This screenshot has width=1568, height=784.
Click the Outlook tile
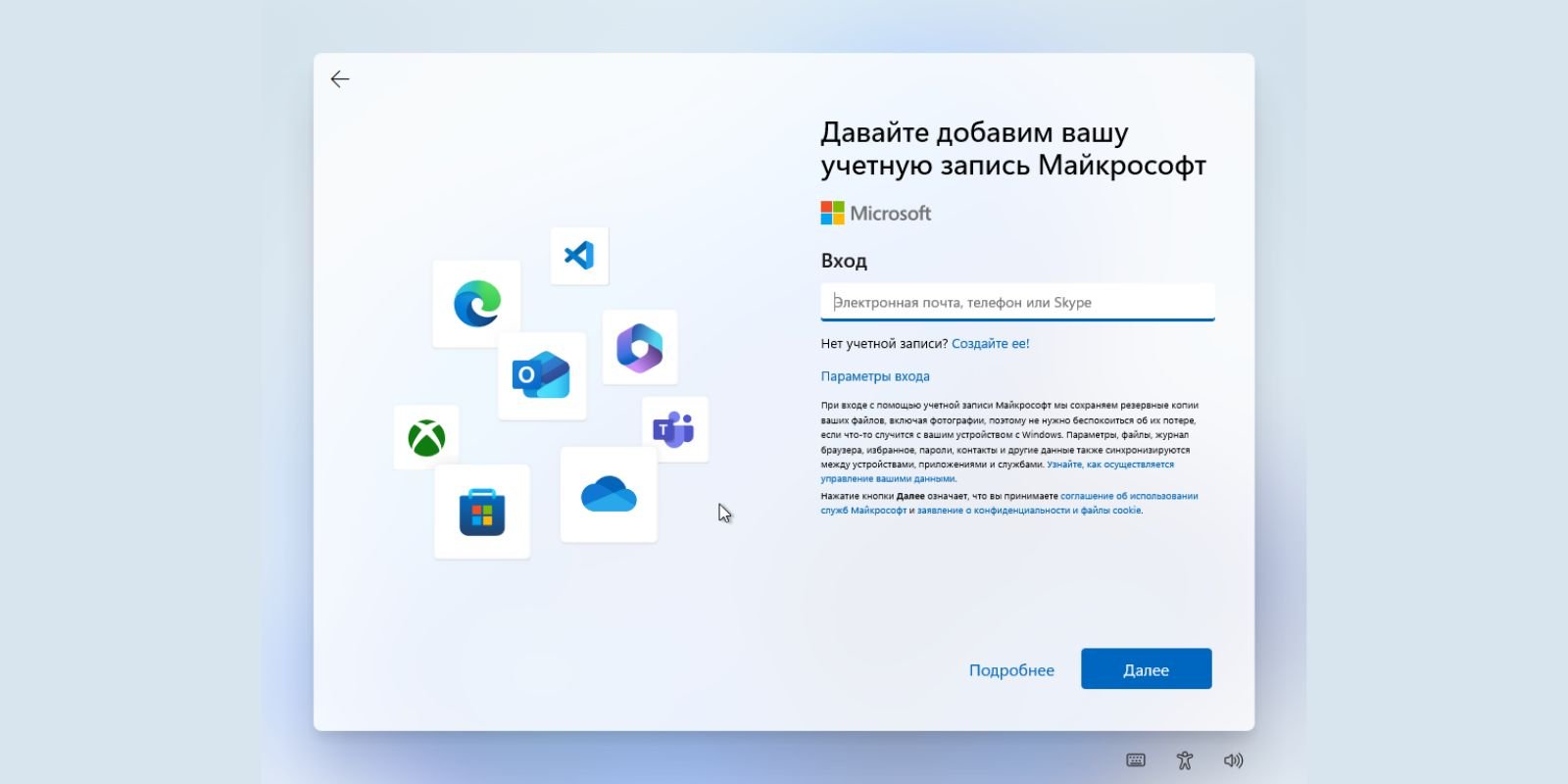tap(542, 375)
